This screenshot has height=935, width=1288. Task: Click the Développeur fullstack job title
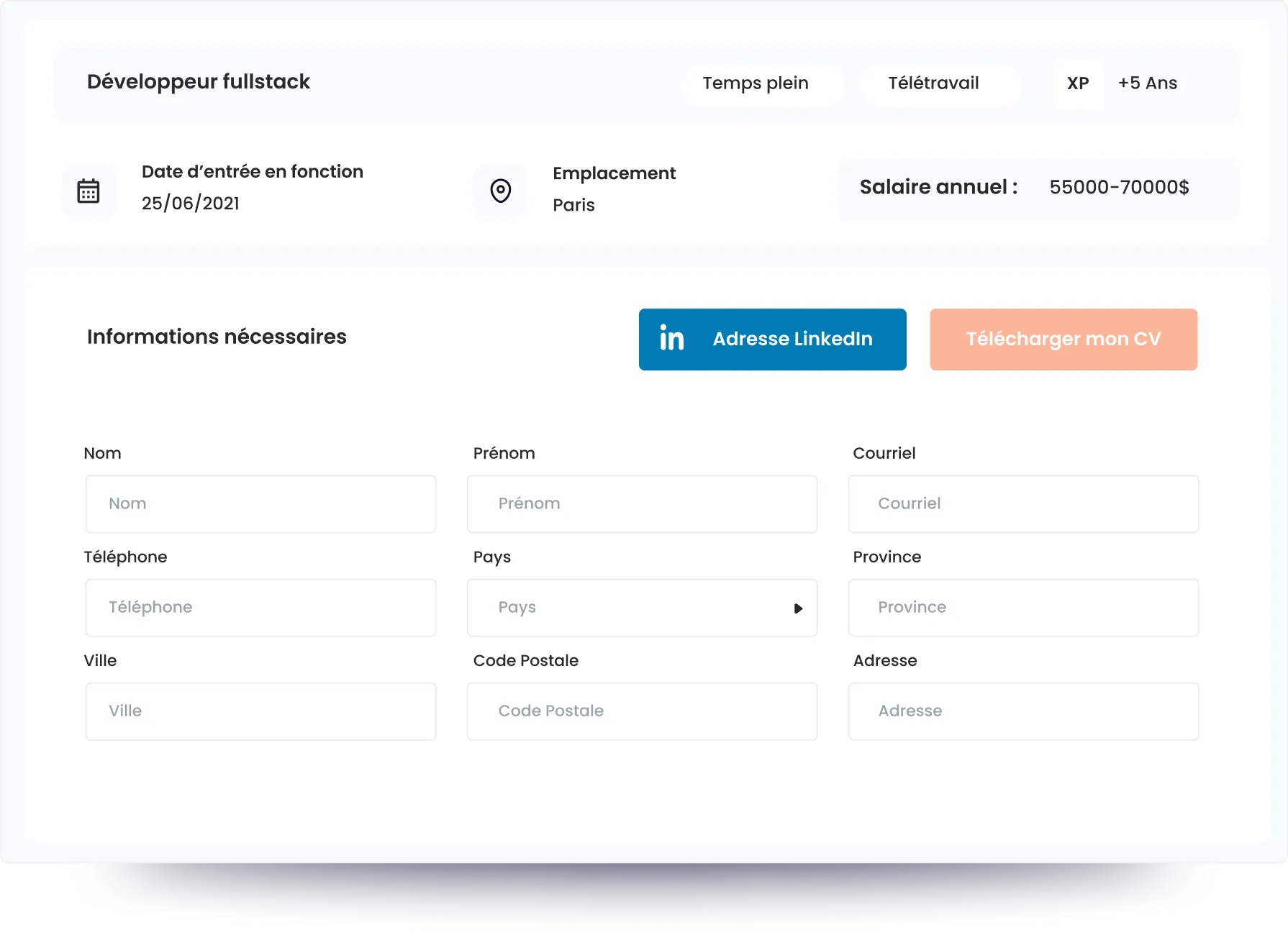[x=199, y=82]
